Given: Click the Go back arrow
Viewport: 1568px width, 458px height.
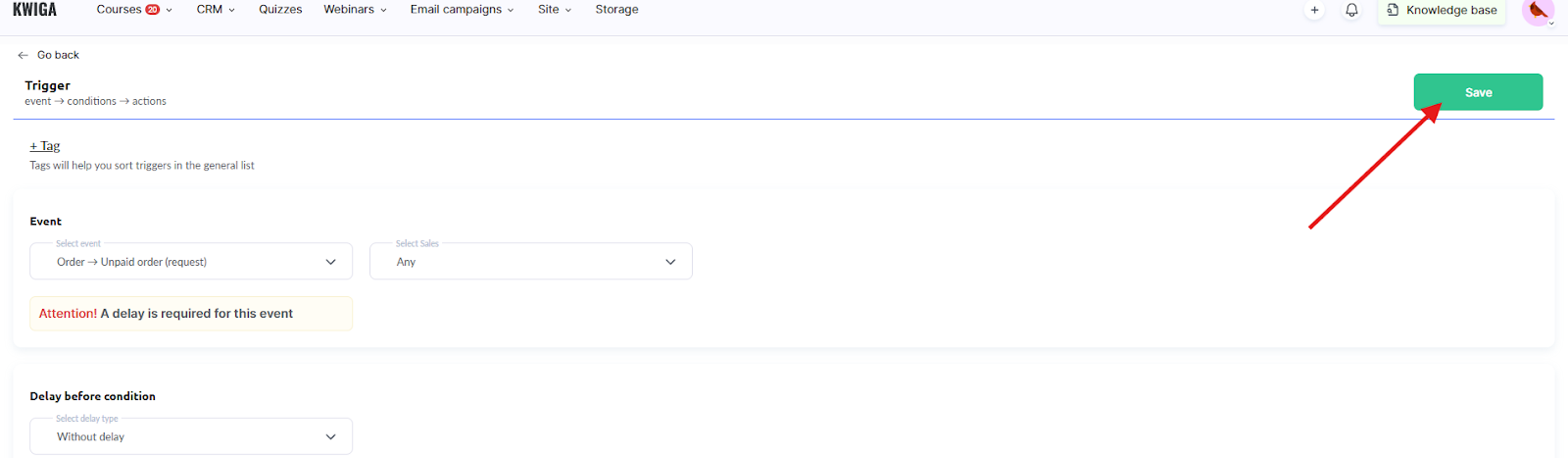Looking at the screenshot, I should (24, 55).
